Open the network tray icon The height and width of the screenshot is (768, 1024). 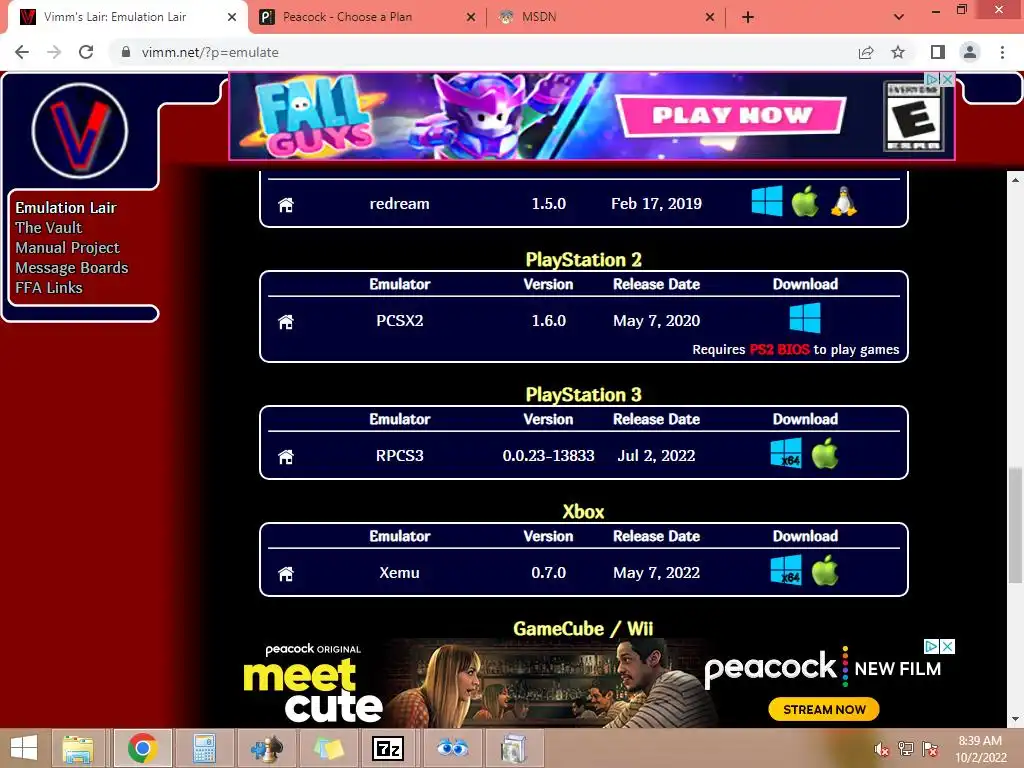905,749
